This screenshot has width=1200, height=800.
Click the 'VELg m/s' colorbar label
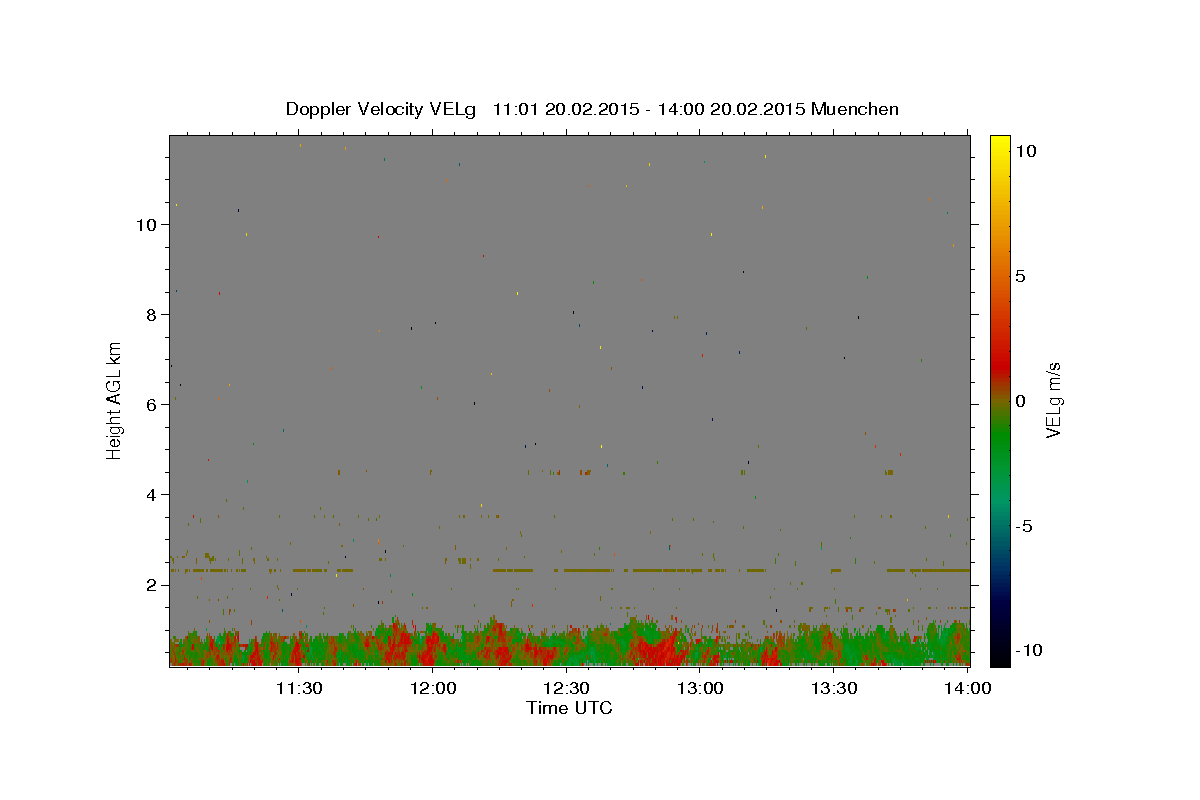coord(1052,400)
